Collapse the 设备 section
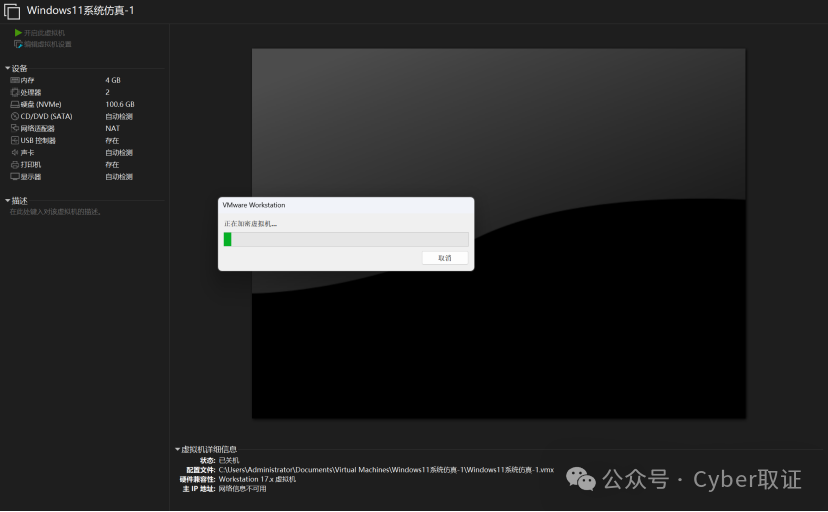The image size is (828, 512). [7, 68]
